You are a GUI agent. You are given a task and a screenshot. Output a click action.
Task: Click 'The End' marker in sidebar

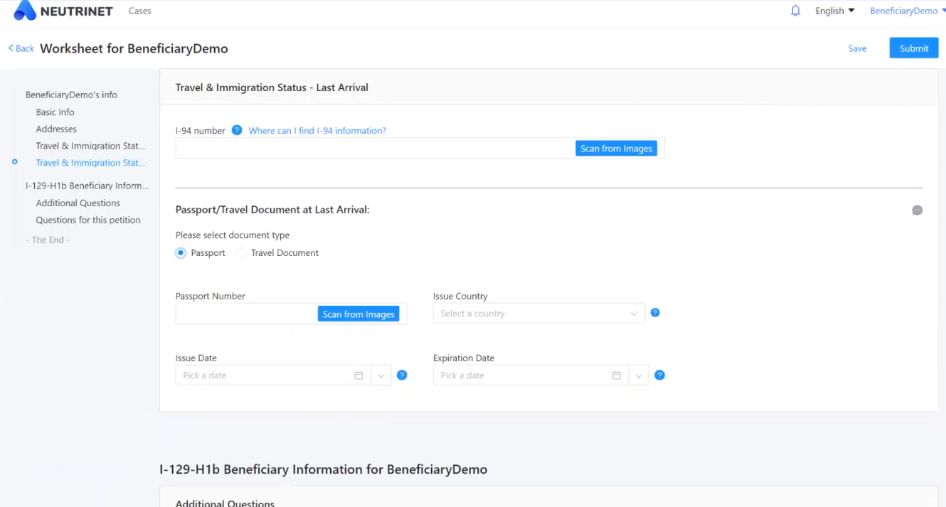click(x=48, y=240)
